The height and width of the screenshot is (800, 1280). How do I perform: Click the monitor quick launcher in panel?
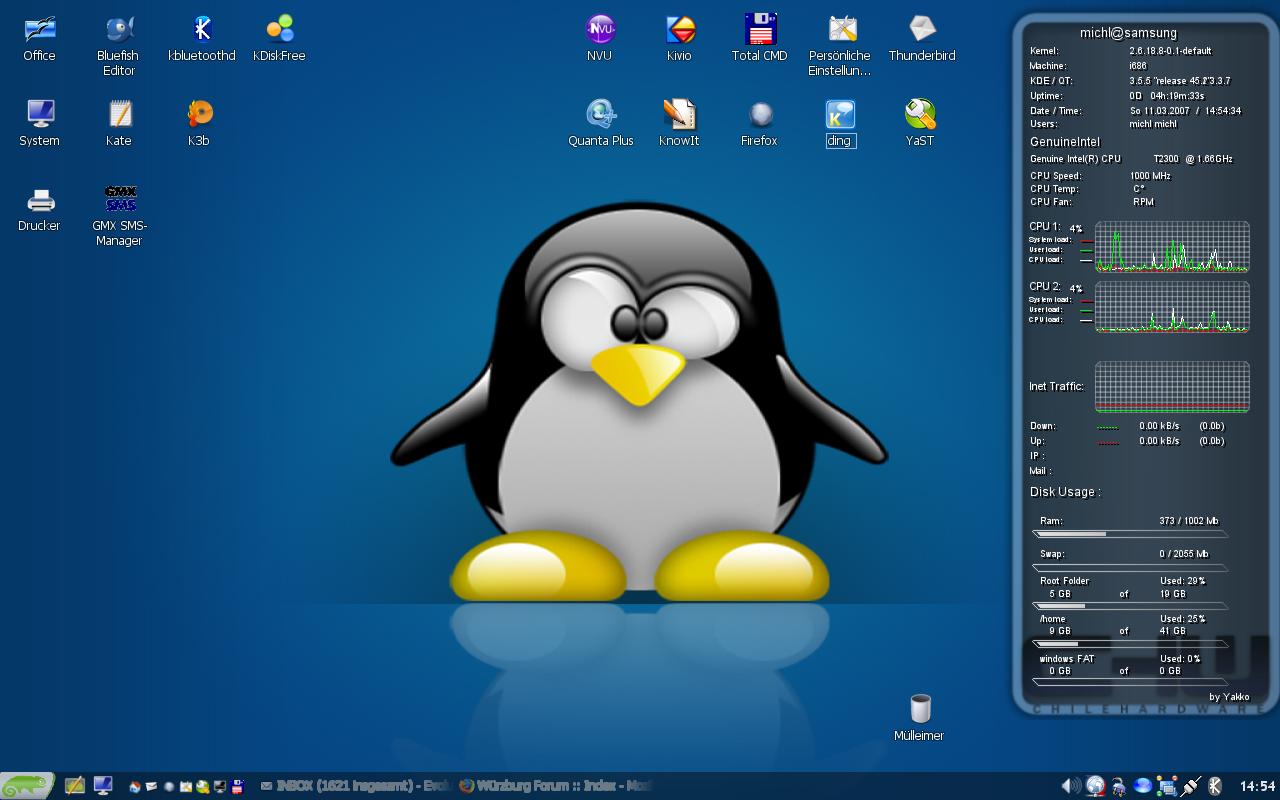[103, 786]
